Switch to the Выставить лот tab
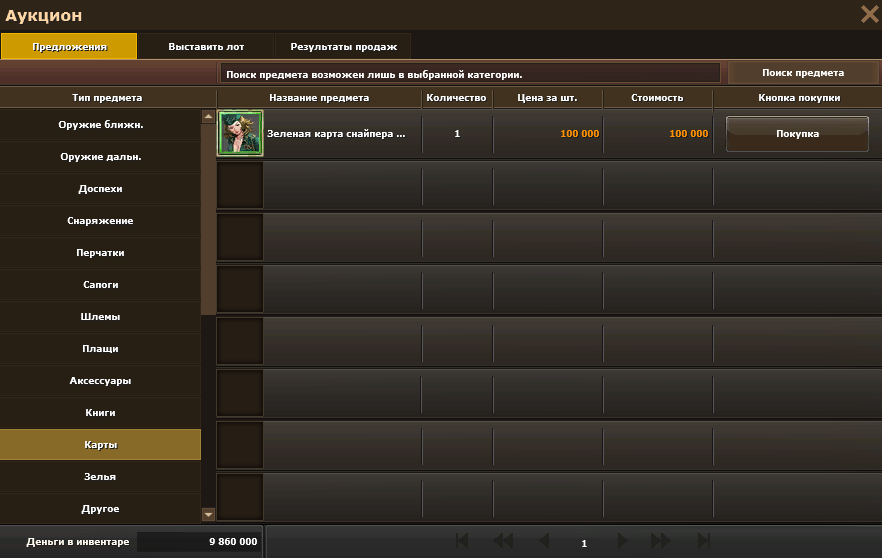 click(206, 47)
